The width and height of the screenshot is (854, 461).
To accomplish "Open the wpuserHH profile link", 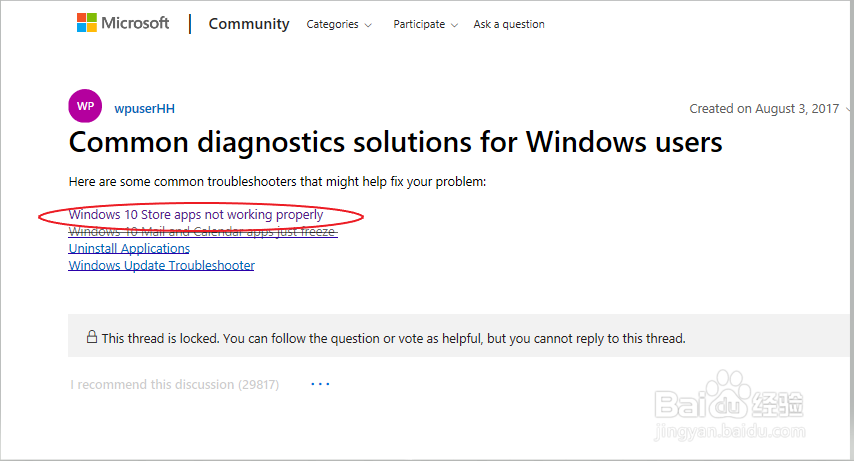I will coord(145,108).
